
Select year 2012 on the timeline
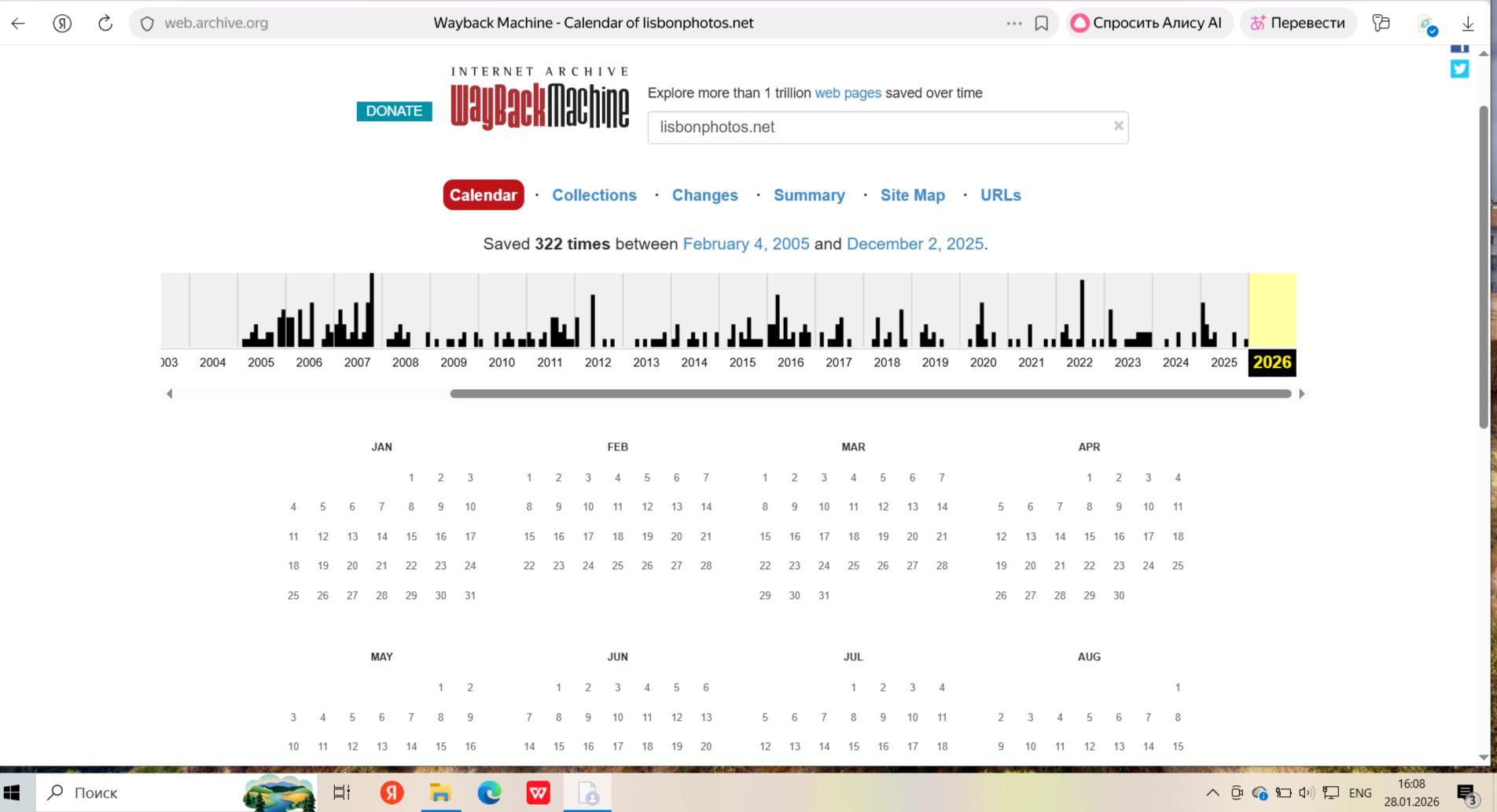tap(598, 362)
